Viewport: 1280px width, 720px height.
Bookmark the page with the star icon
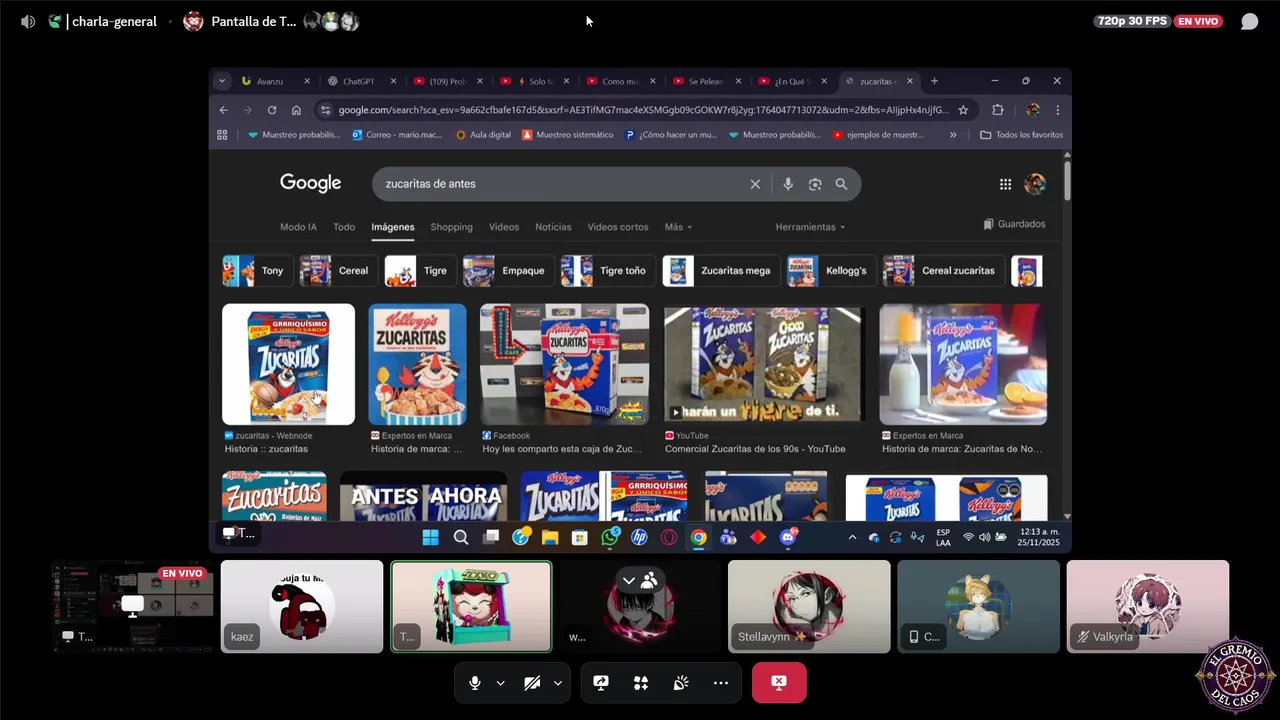pyautogui.click(x=963, y=110)
